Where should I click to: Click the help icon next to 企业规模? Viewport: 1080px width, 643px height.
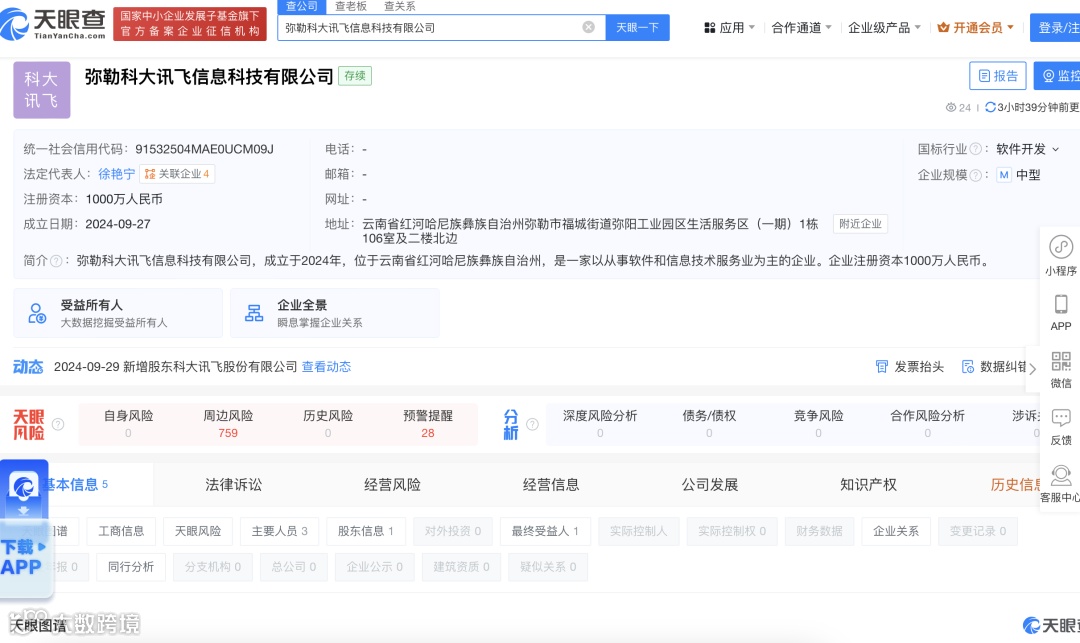[x=975, y=175]
